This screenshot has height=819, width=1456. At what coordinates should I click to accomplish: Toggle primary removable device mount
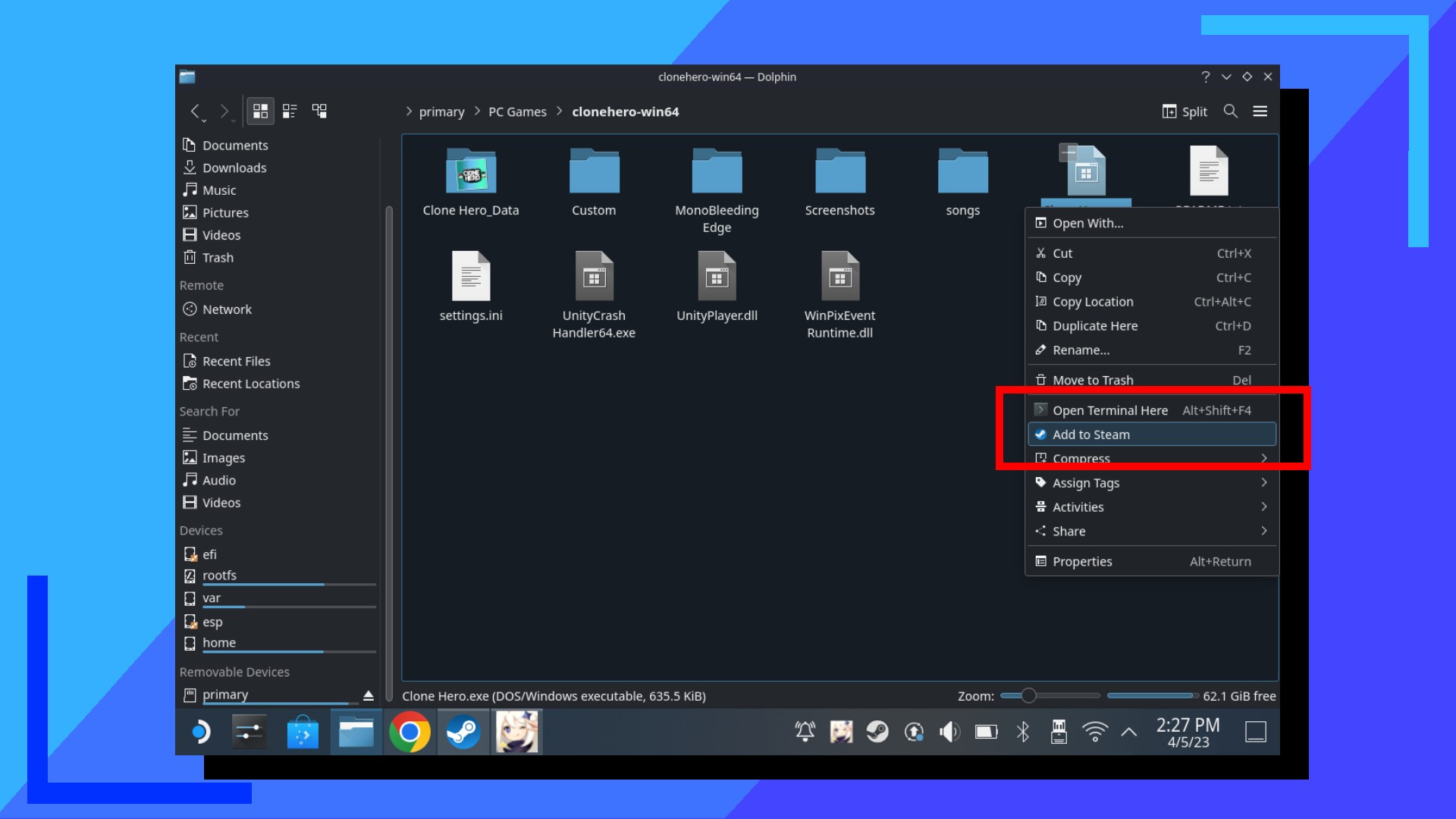(368, 694)
